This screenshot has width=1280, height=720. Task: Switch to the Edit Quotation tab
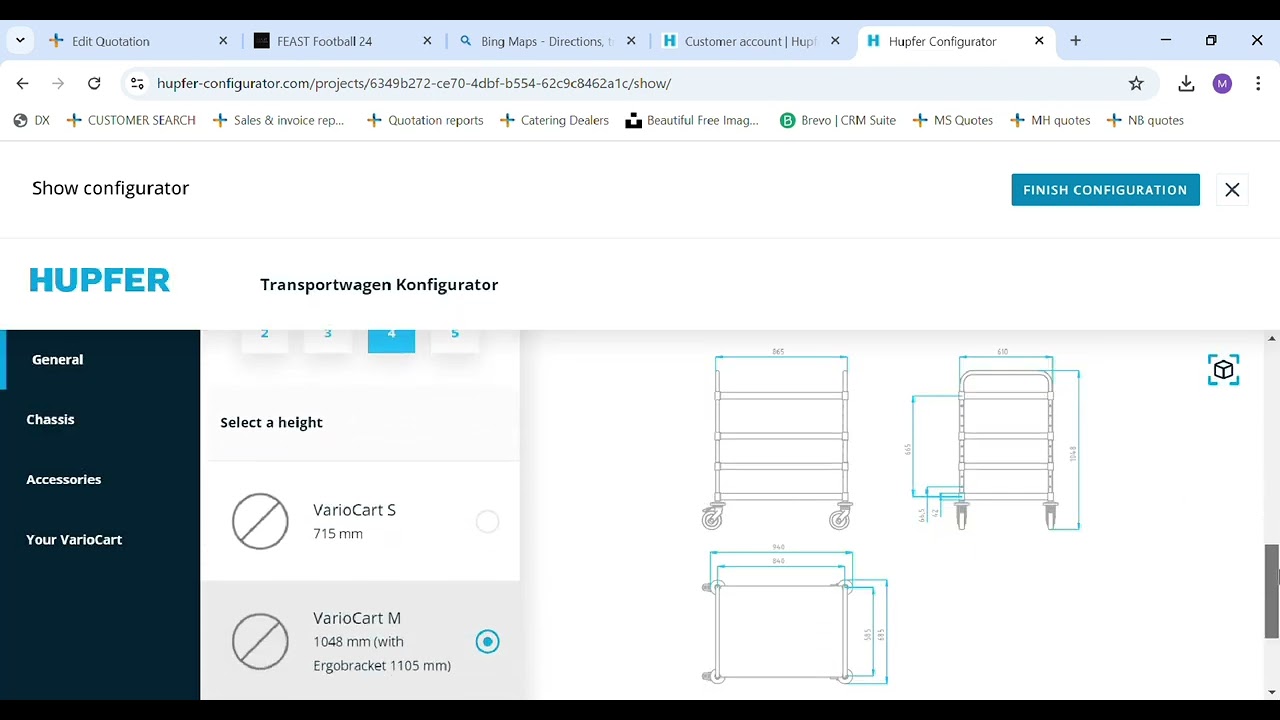coord(140,41)
